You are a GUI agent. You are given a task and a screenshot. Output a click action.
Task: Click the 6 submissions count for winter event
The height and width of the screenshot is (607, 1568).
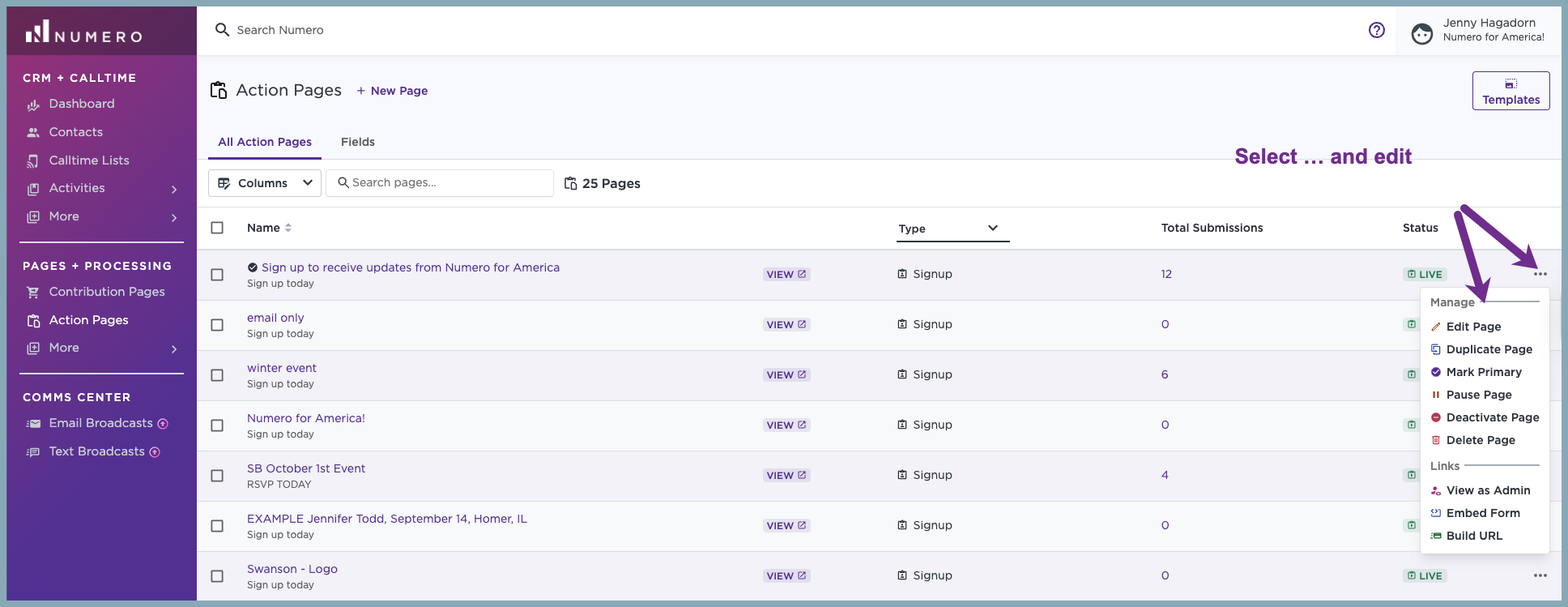click(x=1165, y=374)
